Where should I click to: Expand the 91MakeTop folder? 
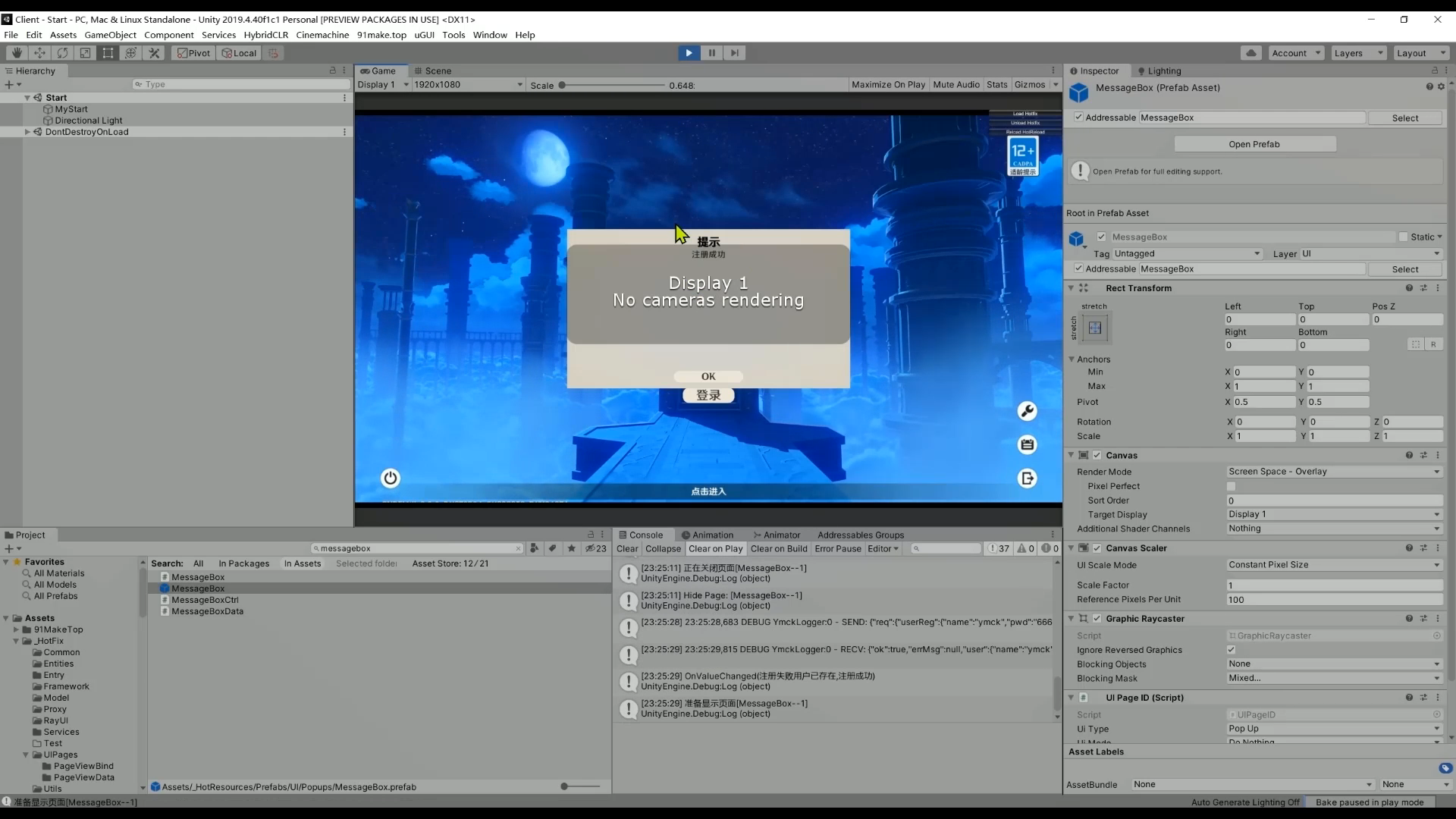point(16,629)
